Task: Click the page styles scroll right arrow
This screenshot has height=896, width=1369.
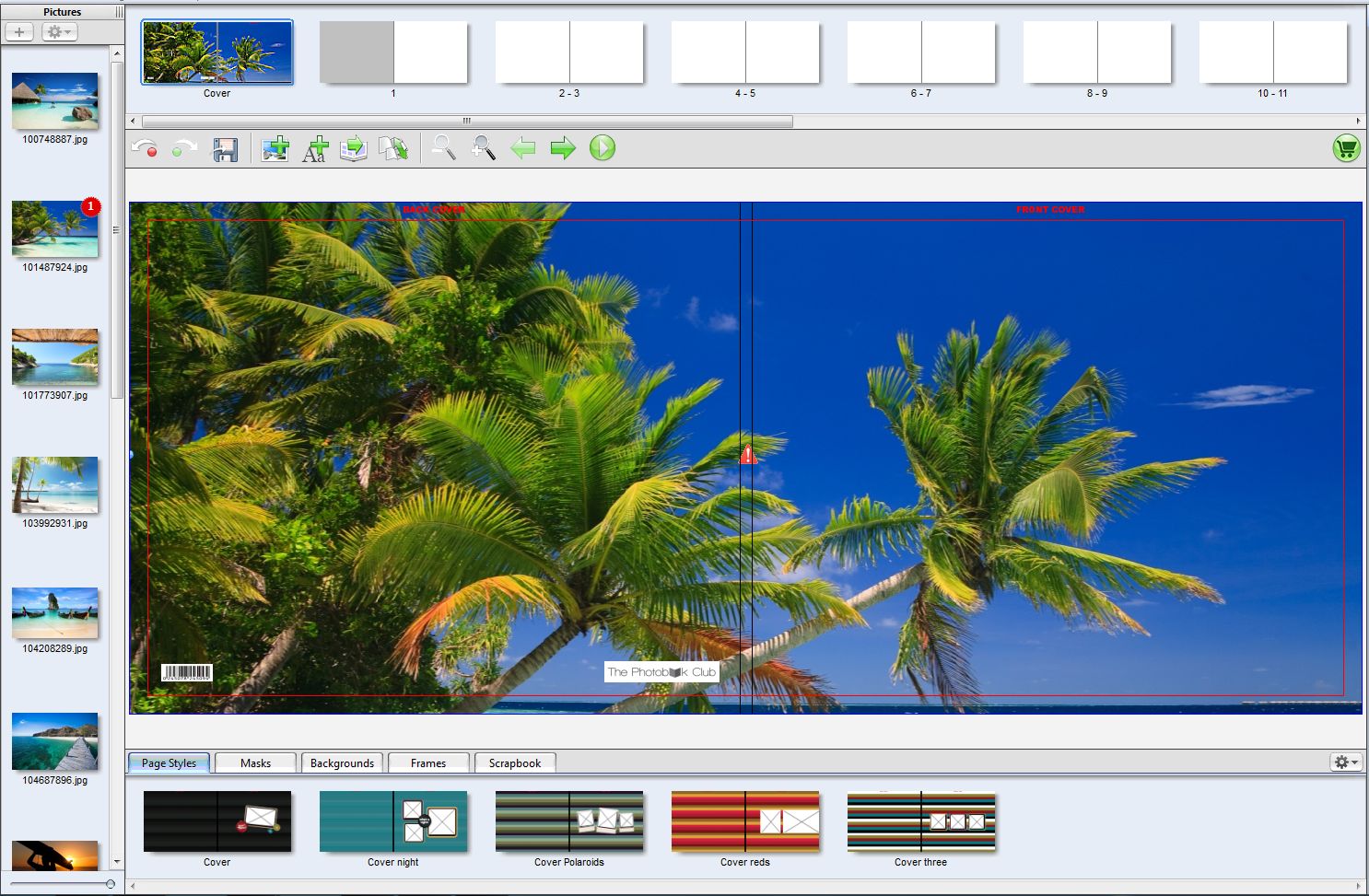Action: coord(1358,886)
